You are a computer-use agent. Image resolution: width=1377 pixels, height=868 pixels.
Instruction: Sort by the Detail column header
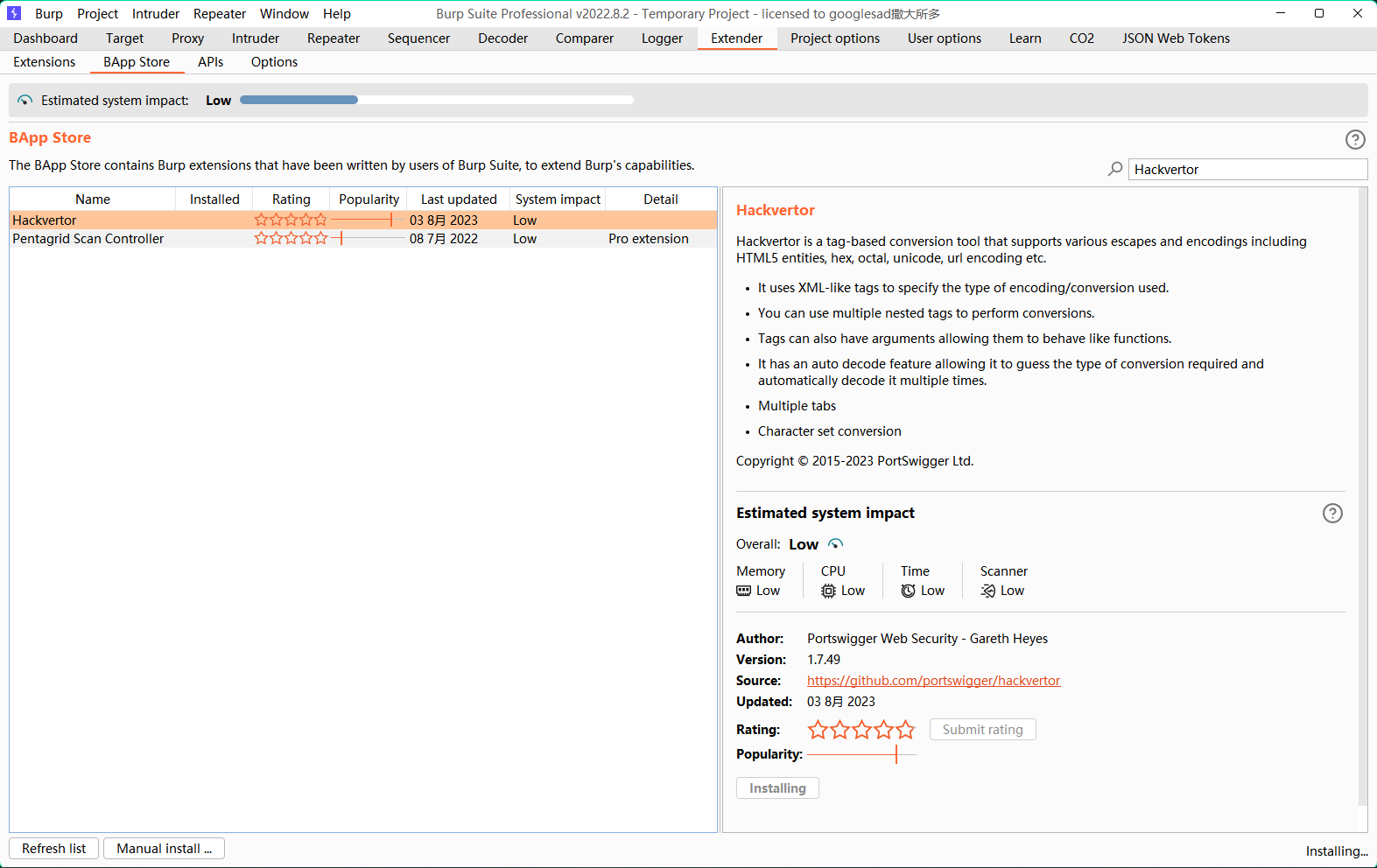(x=661, y=199)
